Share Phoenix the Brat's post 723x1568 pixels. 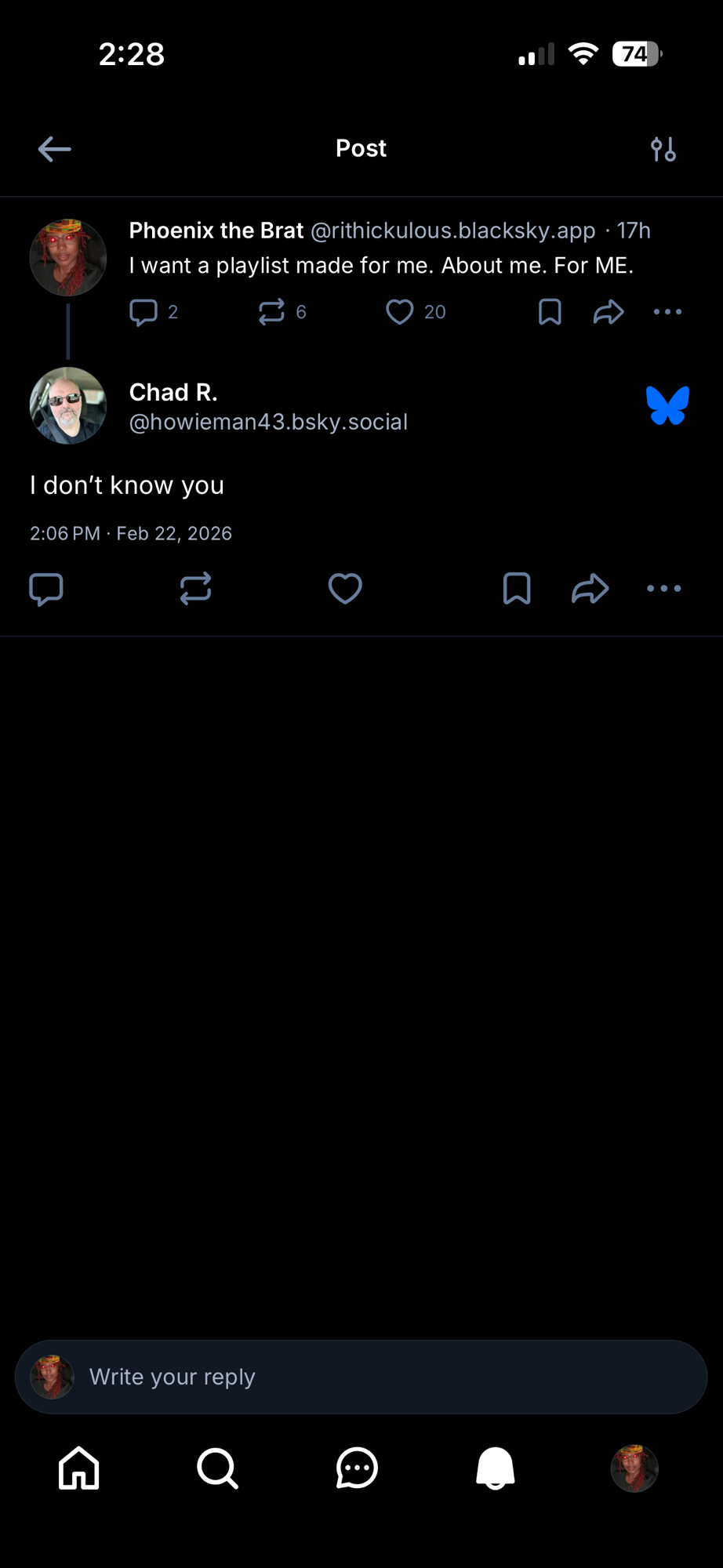click(x=609, y=312)
